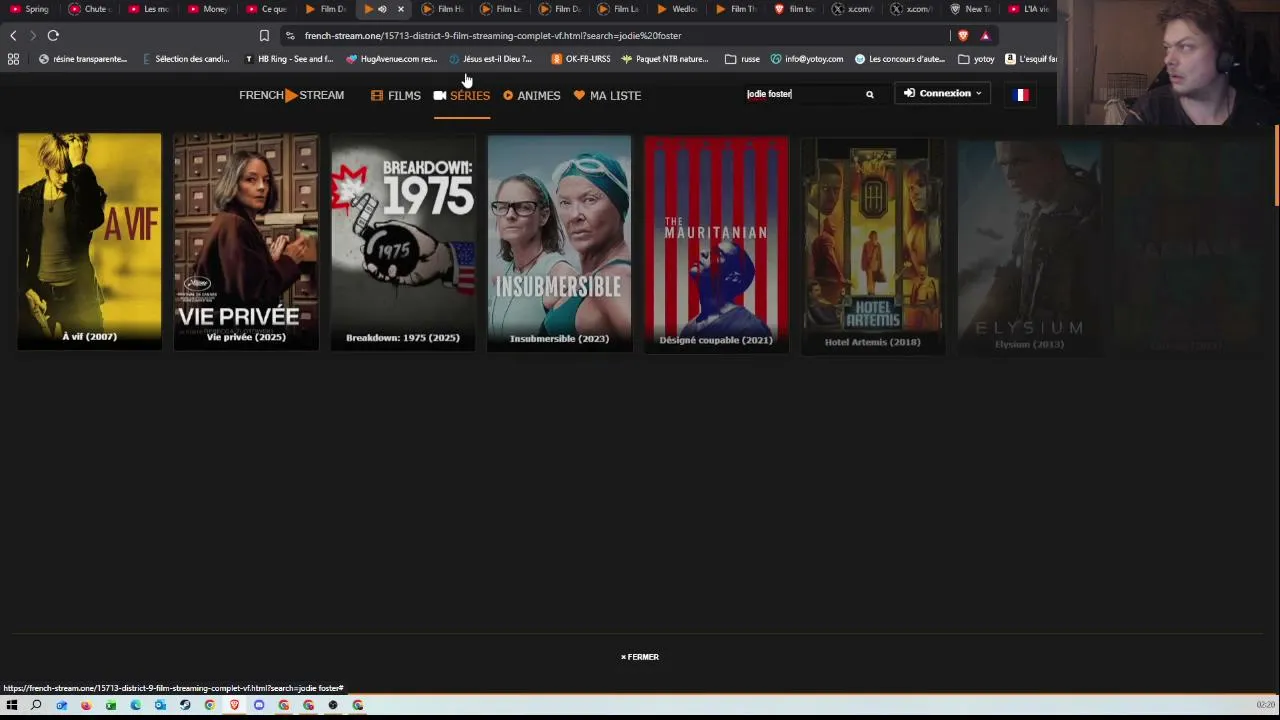1280x720 pixels.
Task: Open the résine transparente bookmark
Action: click(x=83, y=59)
